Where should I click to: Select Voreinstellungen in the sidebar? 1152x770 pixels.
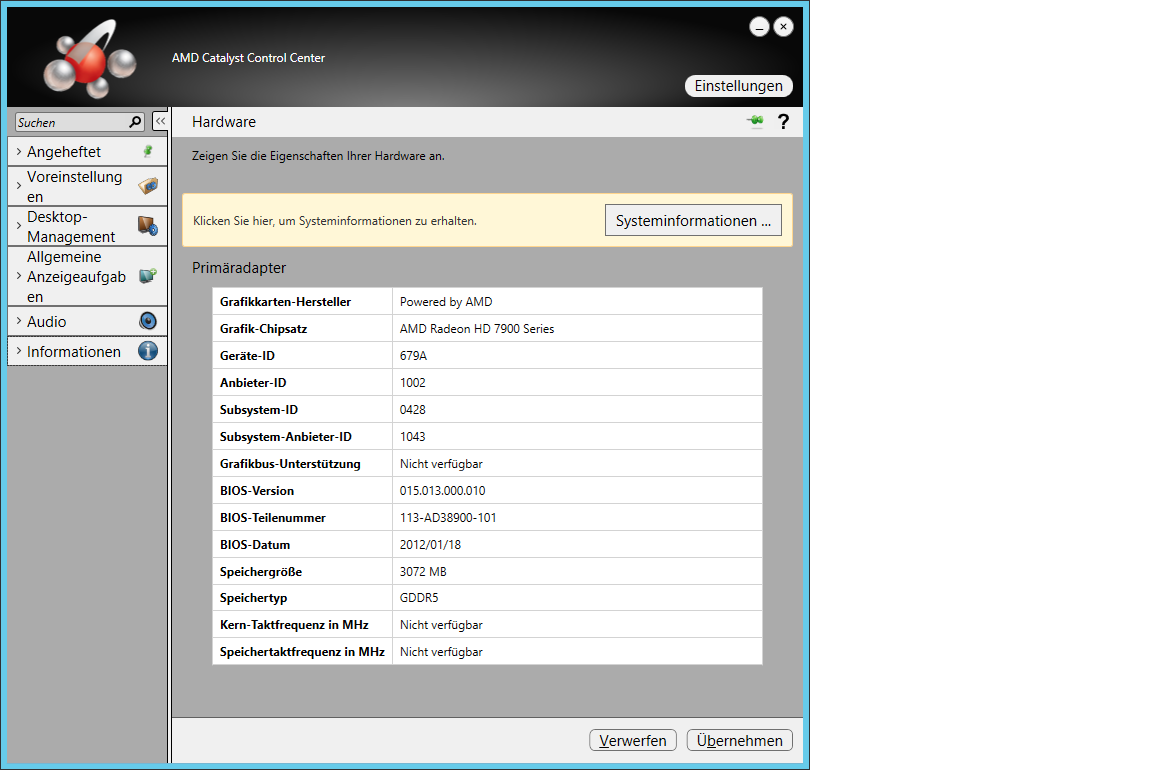tap(87, 186)
